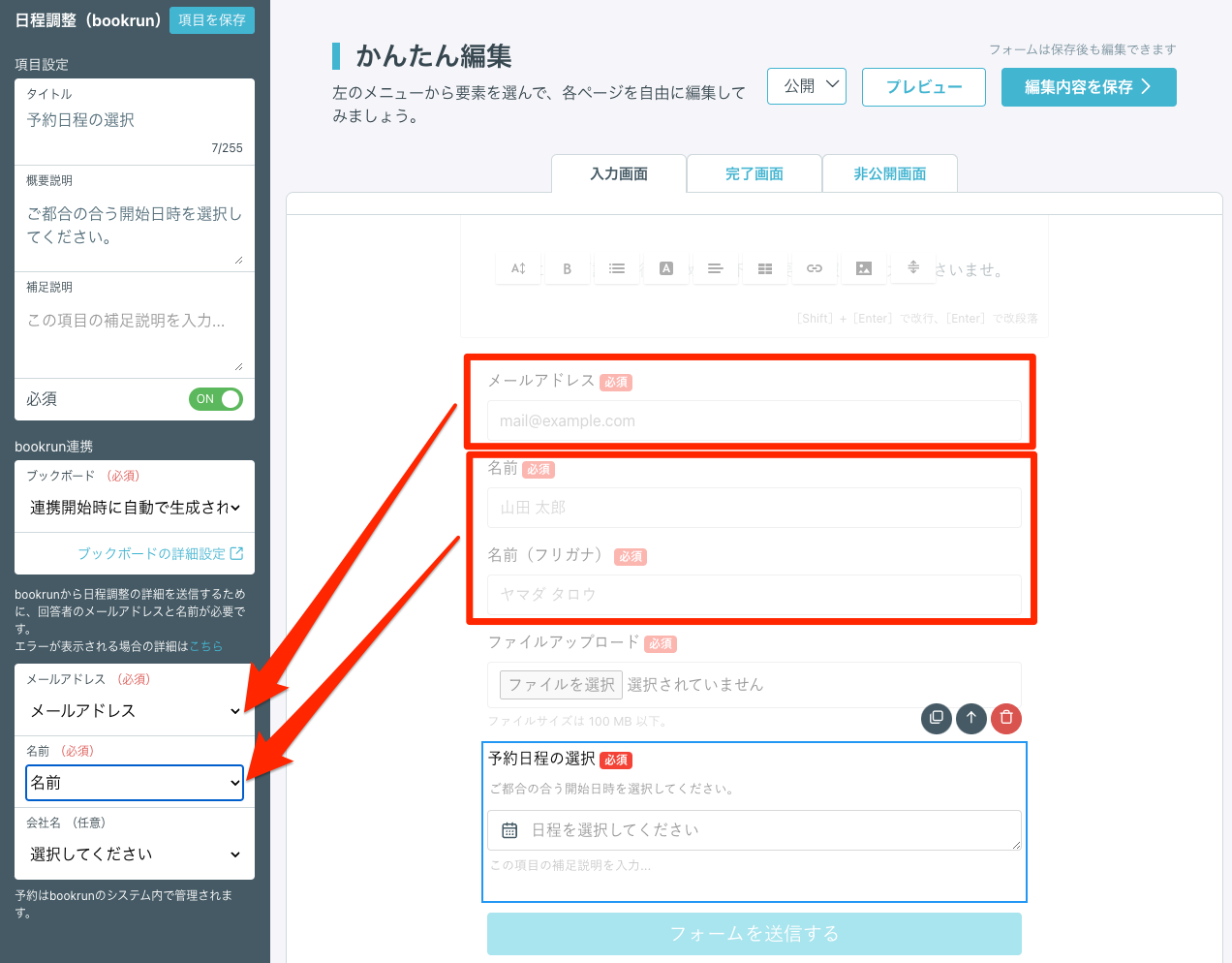
Task: Click the 補足説明 text area
Action: click(135, 337)
